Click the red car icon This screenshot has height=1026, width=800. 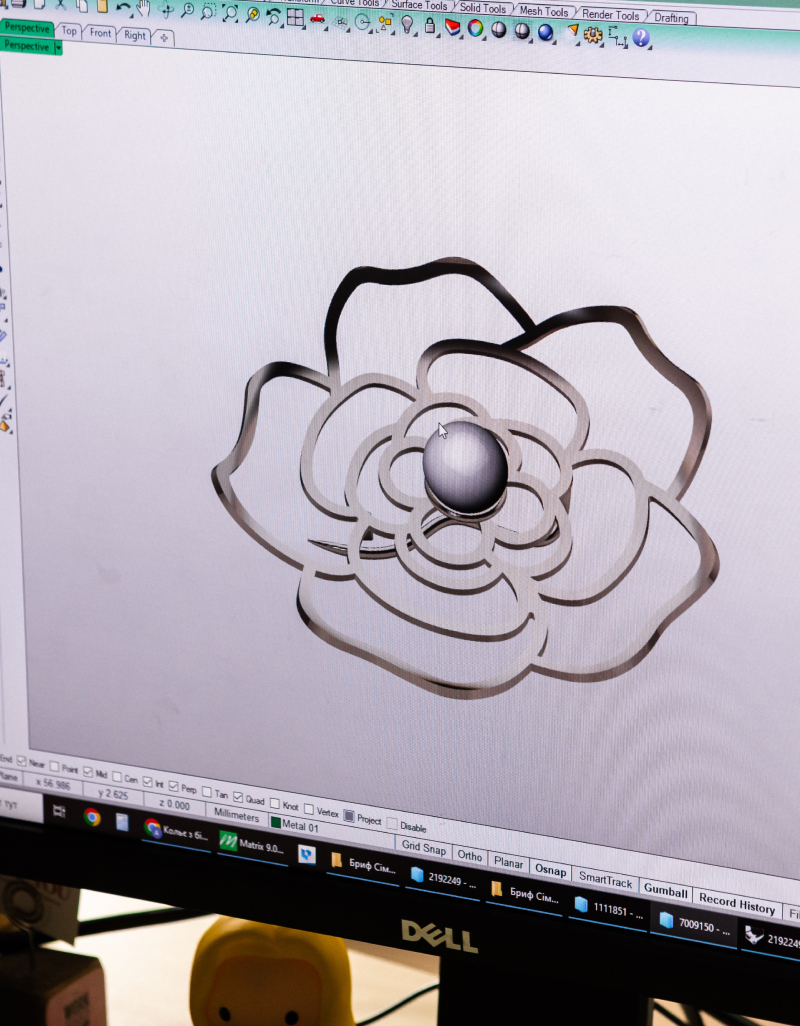click(318, 18)
